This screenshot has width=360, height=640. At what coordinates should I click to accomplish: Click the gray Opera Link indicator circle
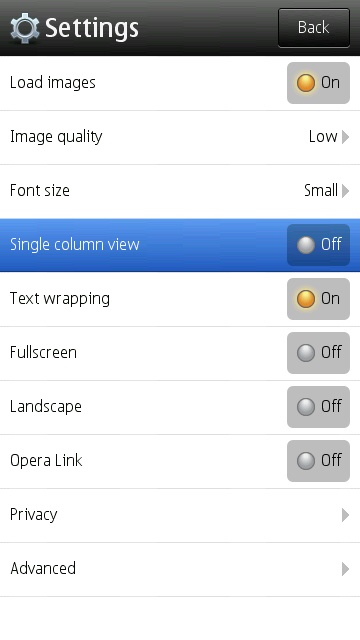click(x=306, y=461)
